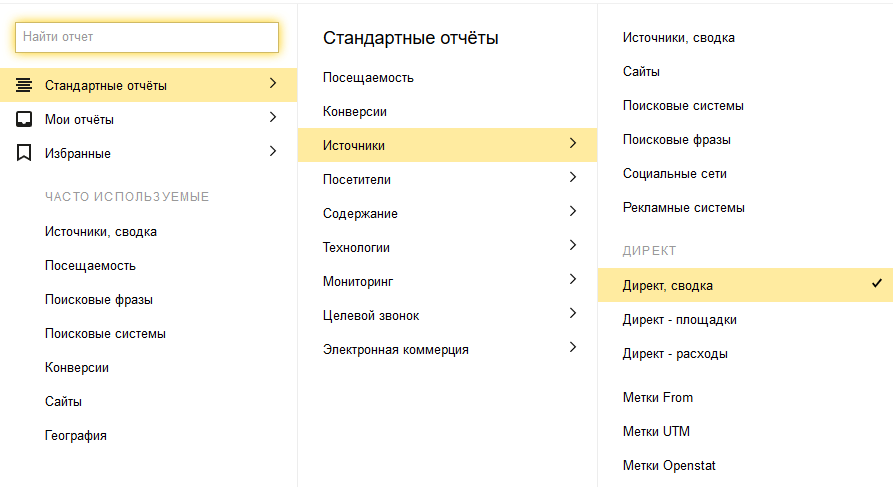This screenshot has height=487, width=893.
Task: Expand the Содержание chevron
Action: 573,212
